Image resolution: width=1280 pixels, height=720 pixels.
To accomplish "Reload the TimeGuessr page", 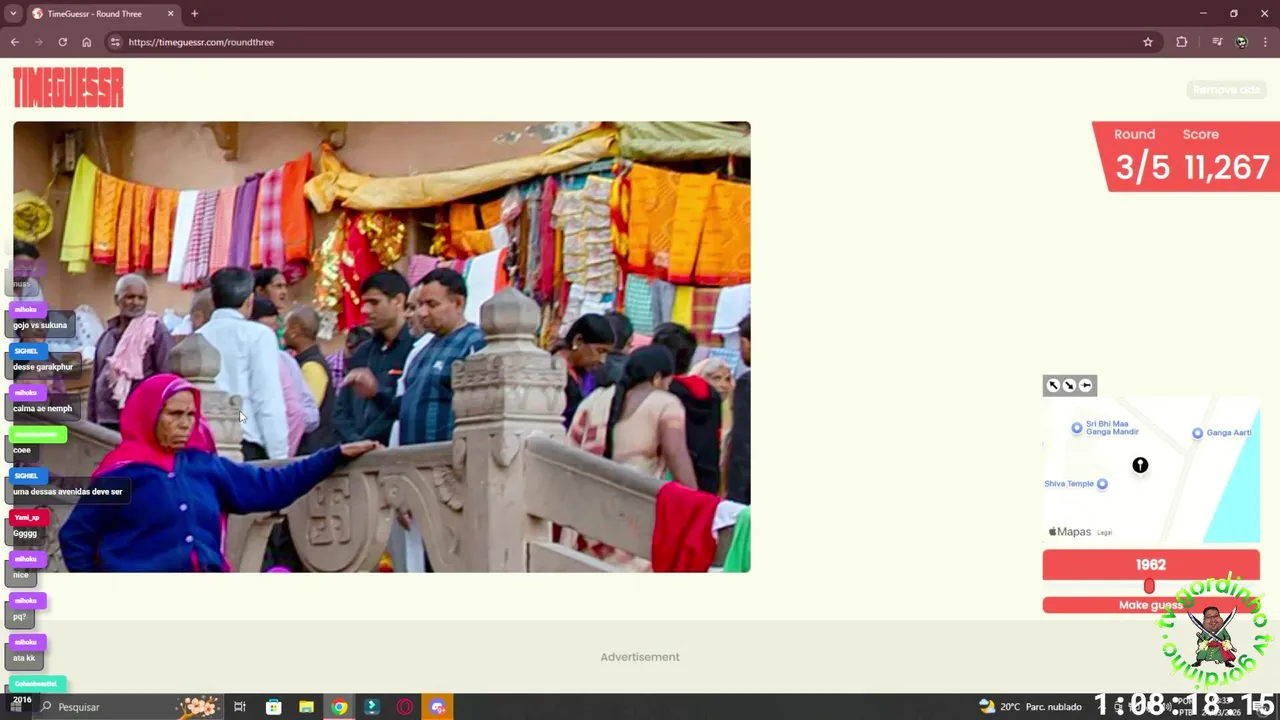I will coord(62,42).
